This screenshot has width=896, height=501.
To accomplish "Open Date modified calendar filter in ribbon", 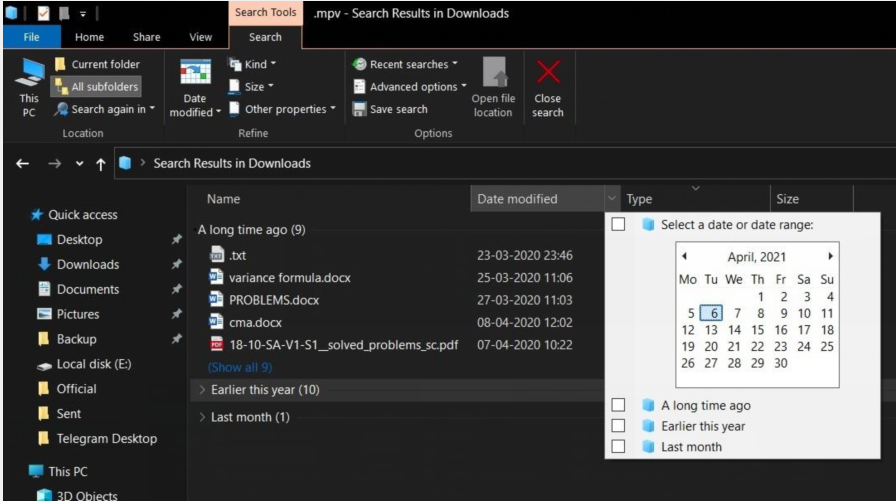I will click(195, 87).
